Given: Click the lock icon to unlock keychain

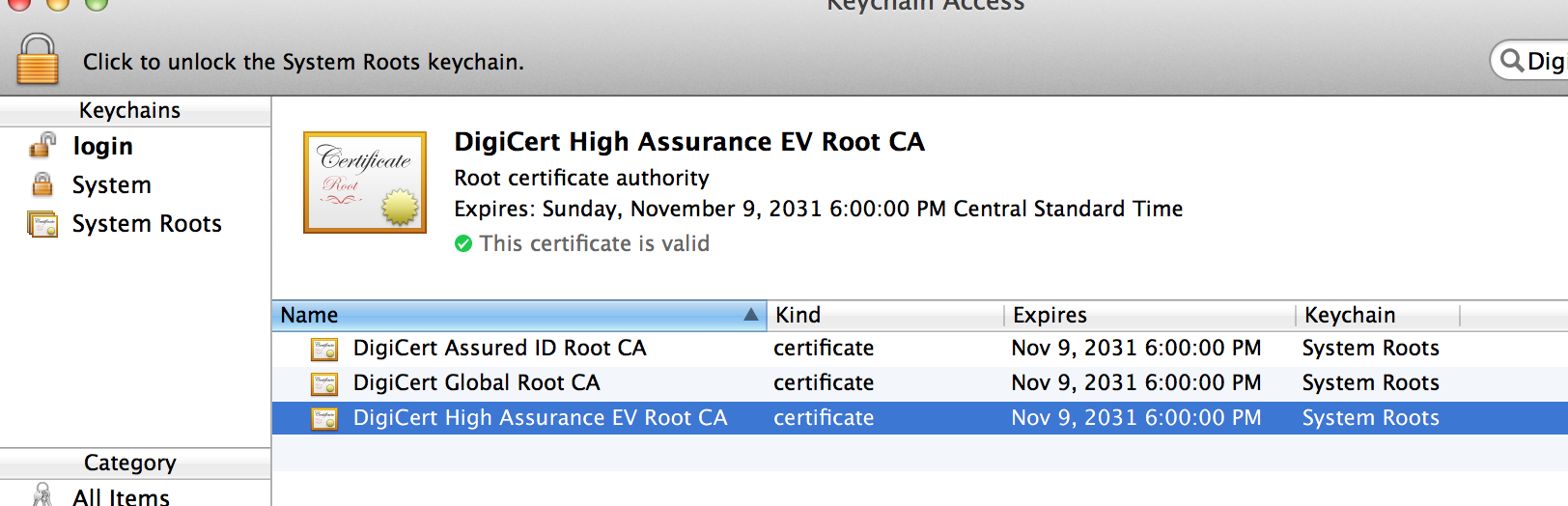Looking at the screenshot, I should coord(38,59).
